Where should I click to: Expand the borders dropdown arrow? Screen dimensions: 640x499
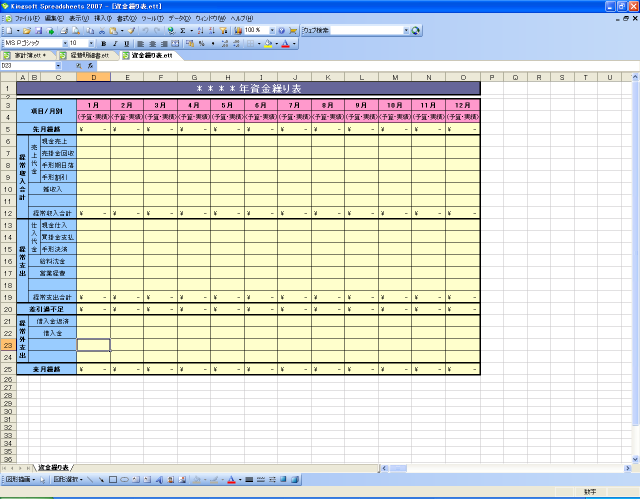tap(259, 44)
